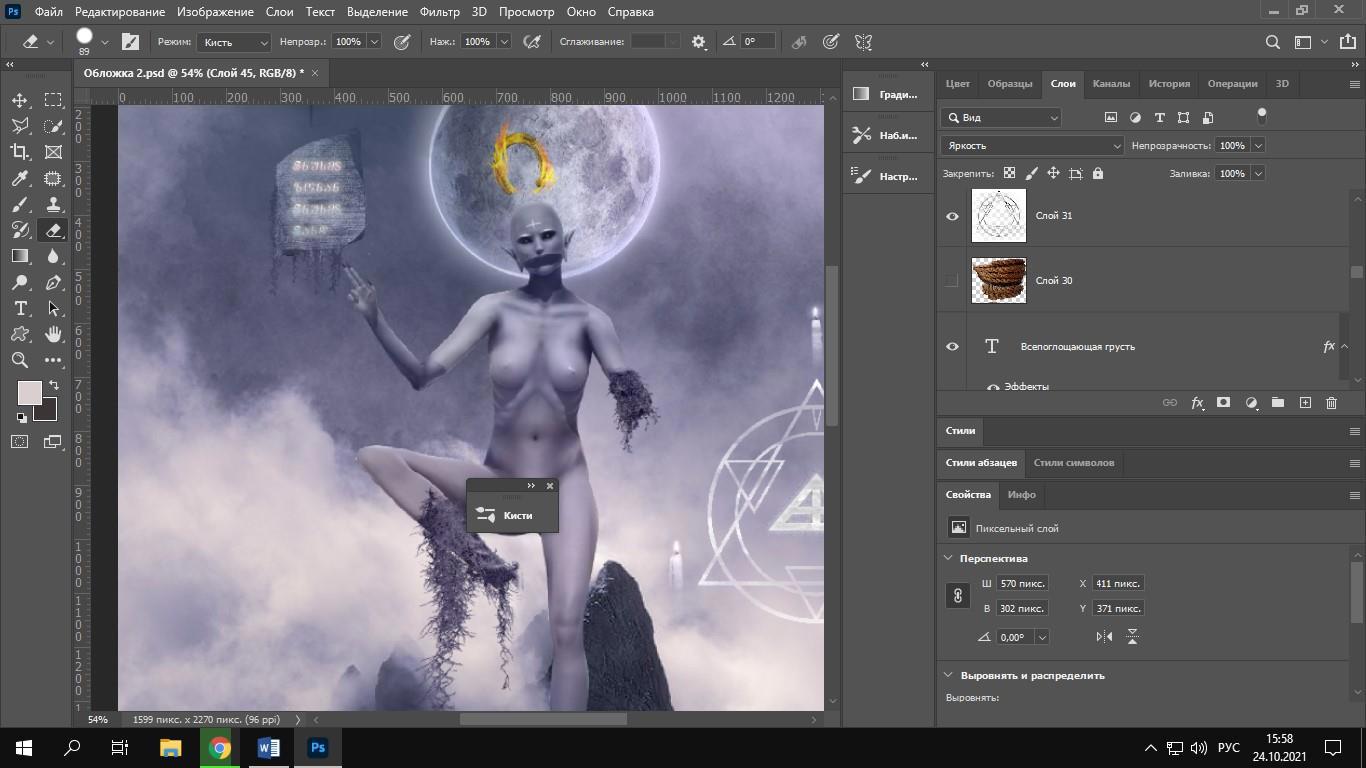Open the Яркость blend mode dropdown
Viewport: 1366px width, 768px height.
[x=1032, y=146]
